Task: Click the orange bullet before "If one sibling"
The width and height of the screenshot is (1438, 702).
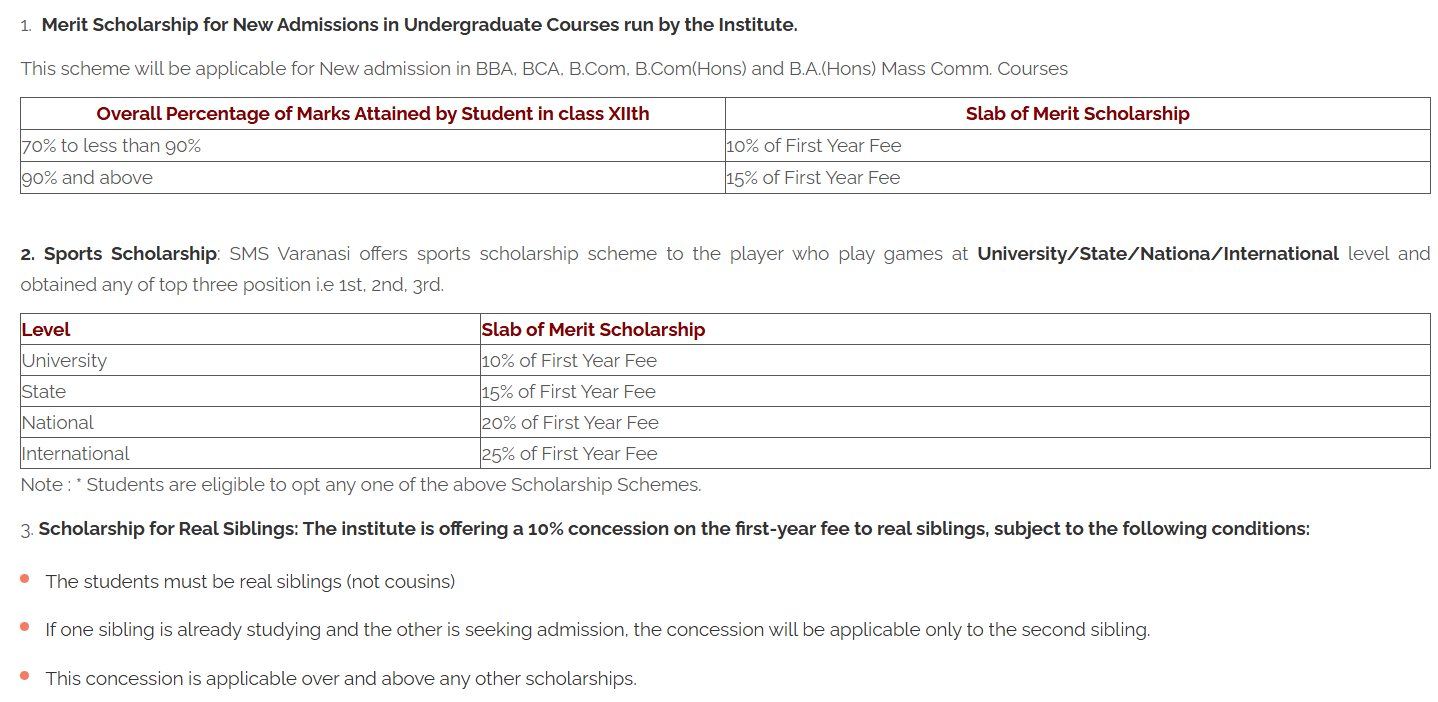Action: pyautogui.click(x=25, y=627)
